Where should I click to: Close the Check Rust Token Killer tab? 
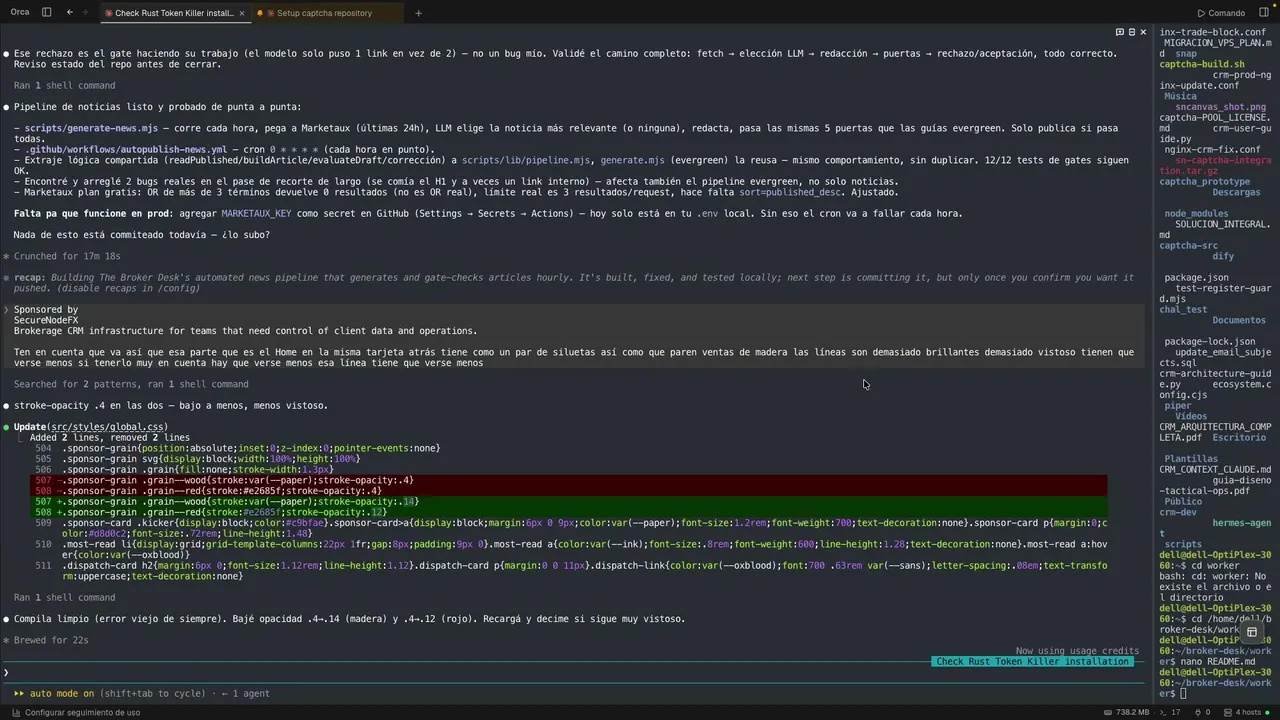[x=240, y=13]
